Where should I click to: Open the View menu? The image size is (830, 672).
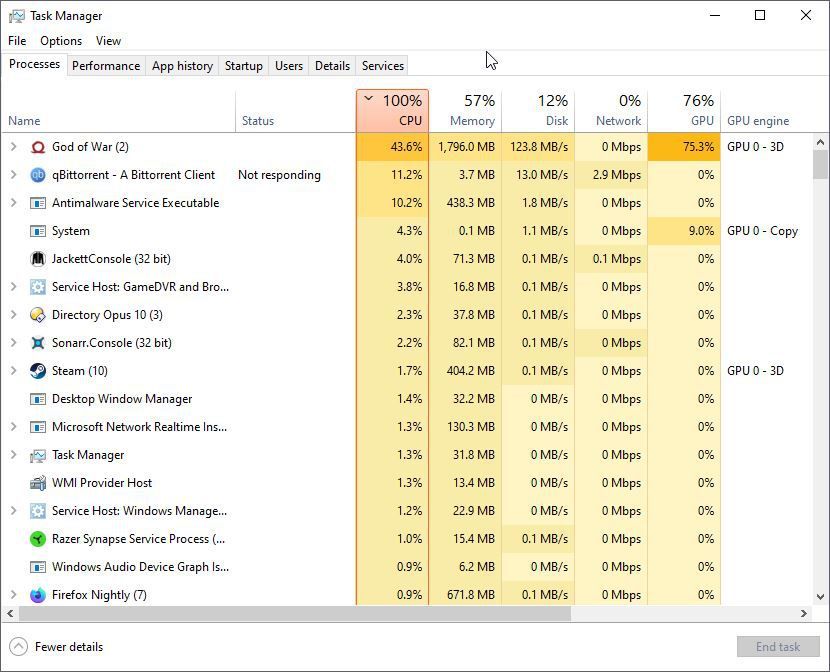coord(108,41)
